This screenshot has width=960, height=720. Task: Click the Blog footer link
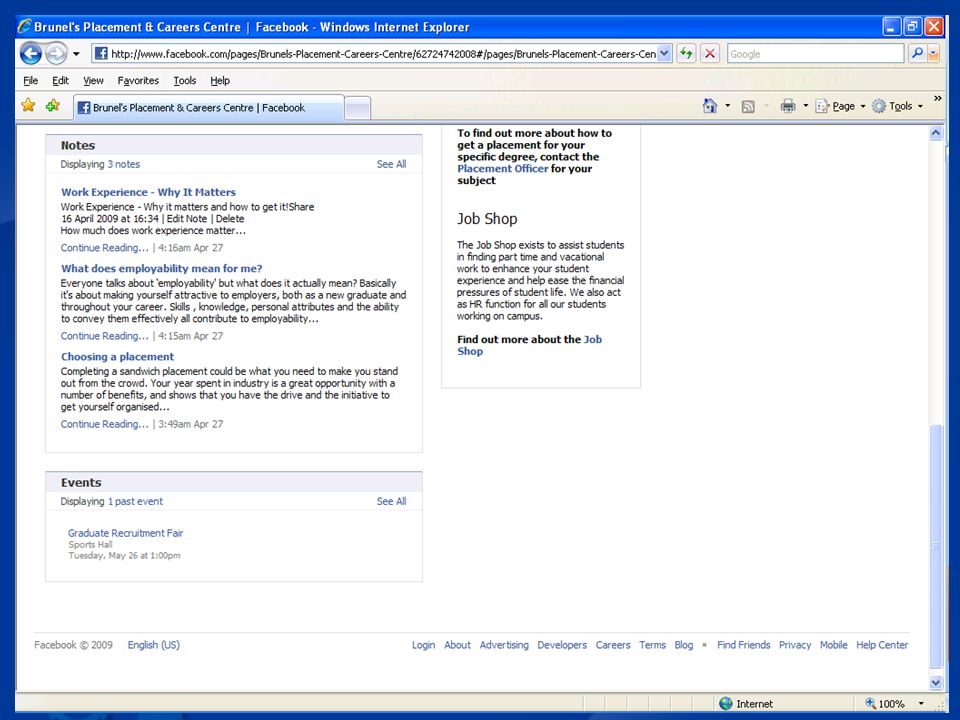tap(684, 645)
